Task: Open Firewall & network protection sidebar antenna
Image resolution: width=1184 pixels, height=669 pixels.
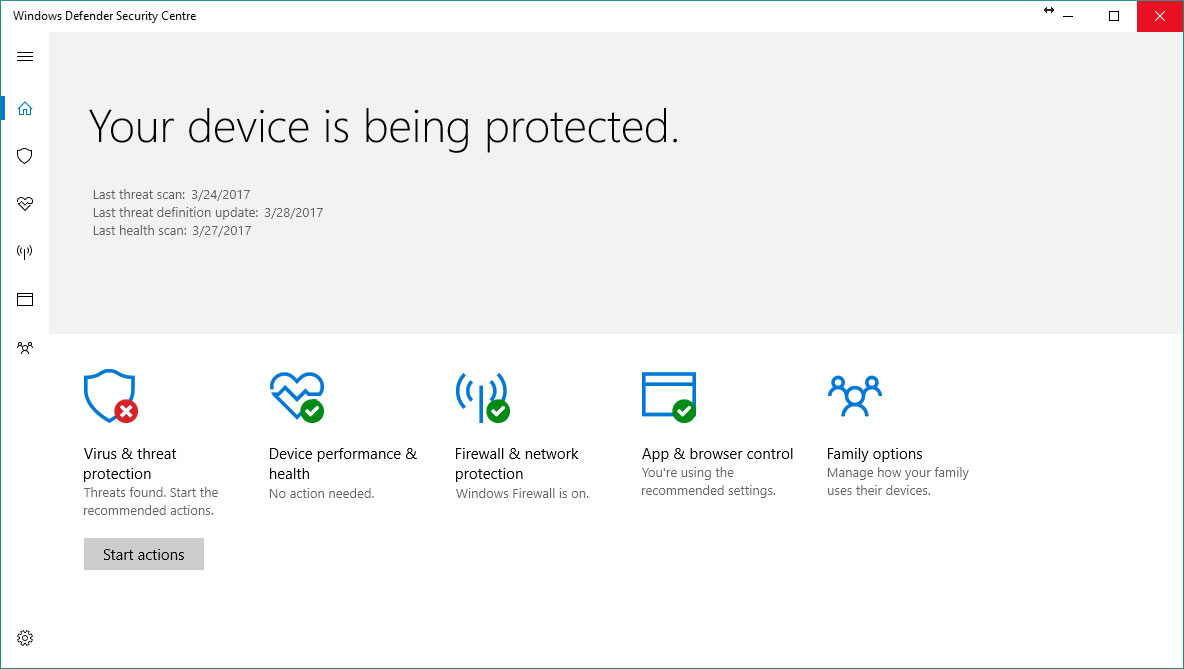Action: click(x=25, y=252)
